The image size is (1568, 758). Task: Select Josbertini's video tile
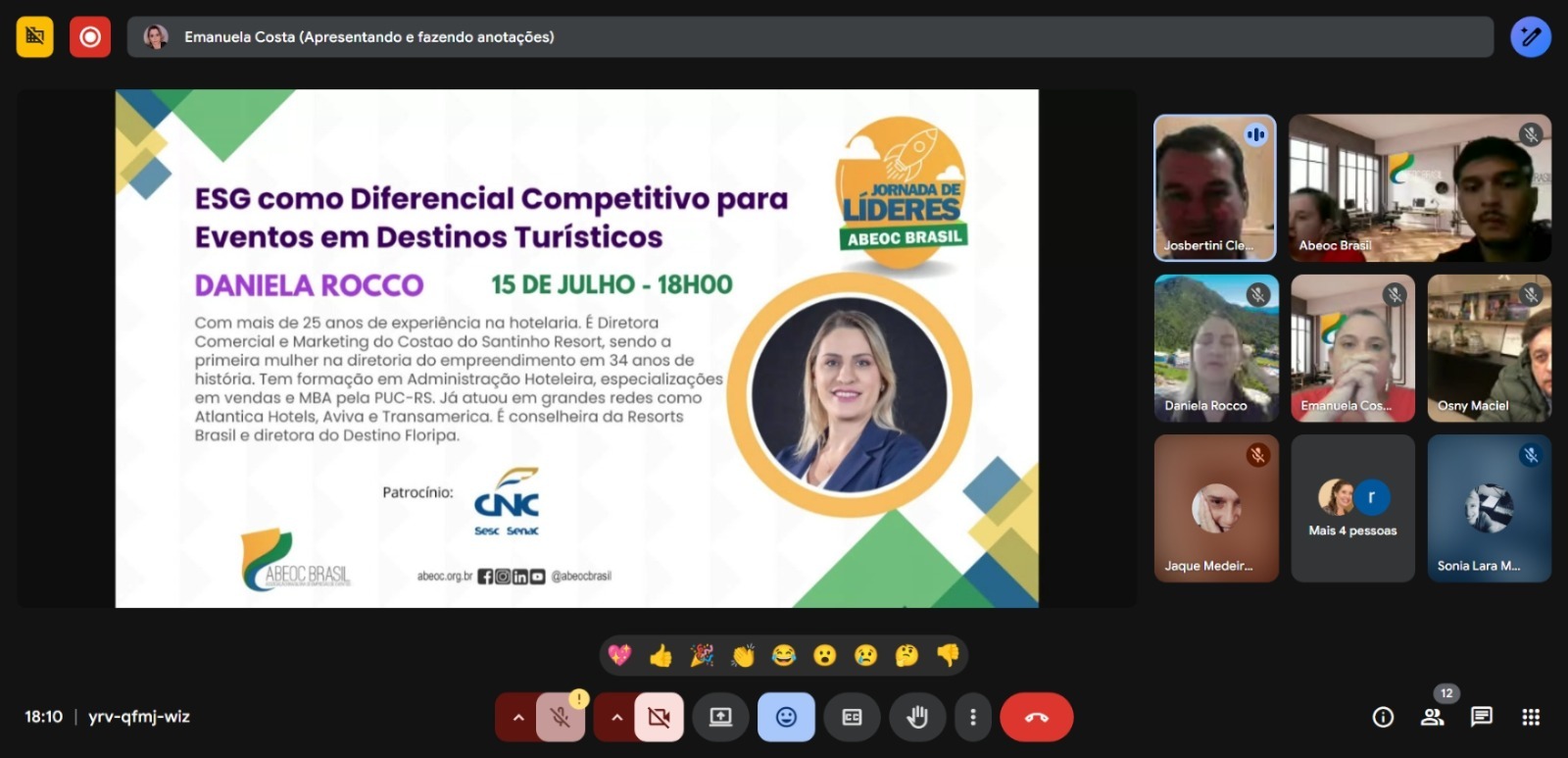tap(1215, 188)
